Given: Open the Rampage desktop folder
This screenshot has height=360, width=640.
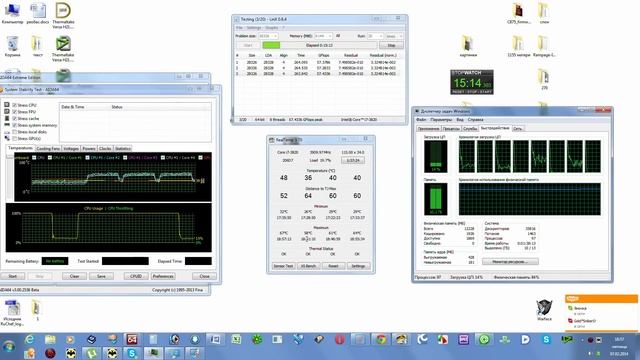Looking at the screenshot, I should (x=544, y=46).
